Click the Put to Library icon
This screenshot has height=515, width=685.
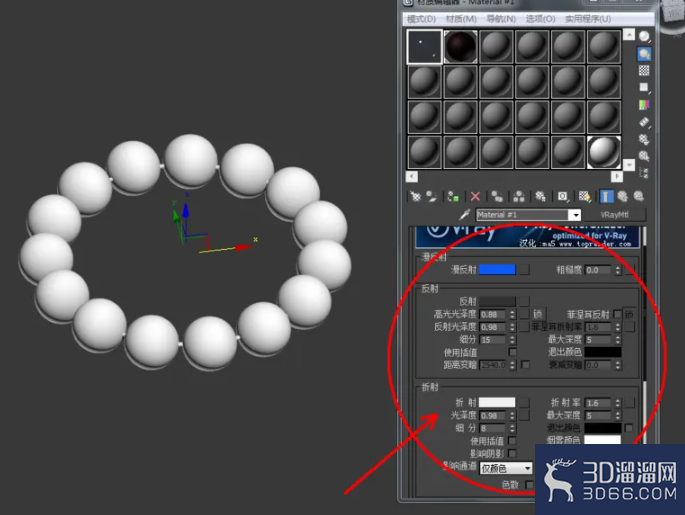[x=541, y=197]
